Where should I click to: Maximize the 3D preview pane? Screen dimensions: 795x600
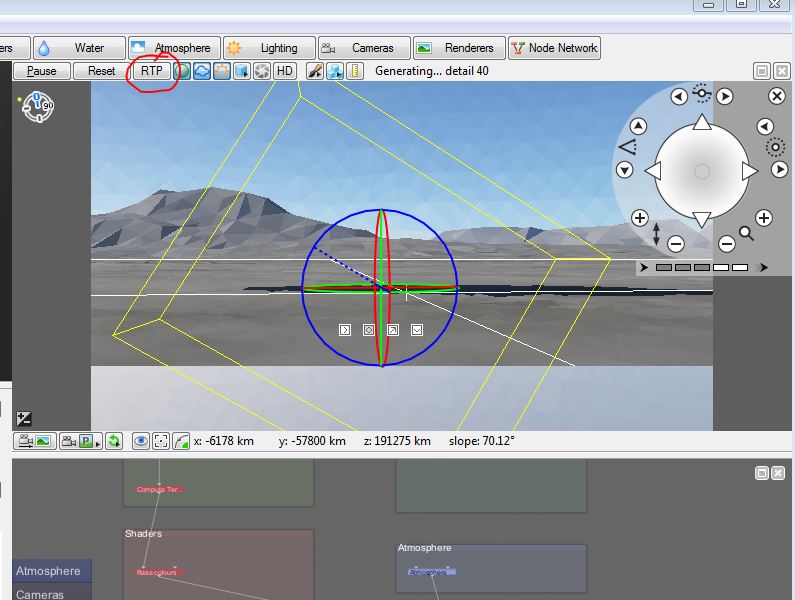(x=762, y=72)
